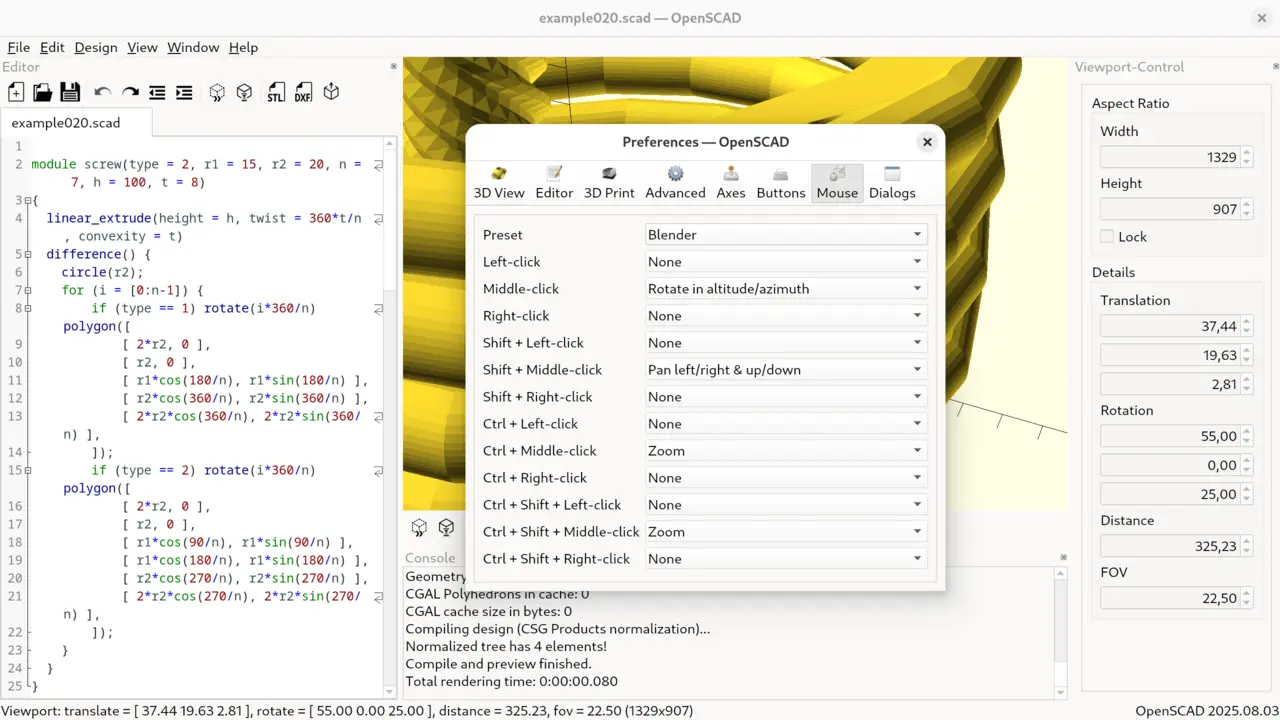Click the Export as STL icon

(276, 92)
